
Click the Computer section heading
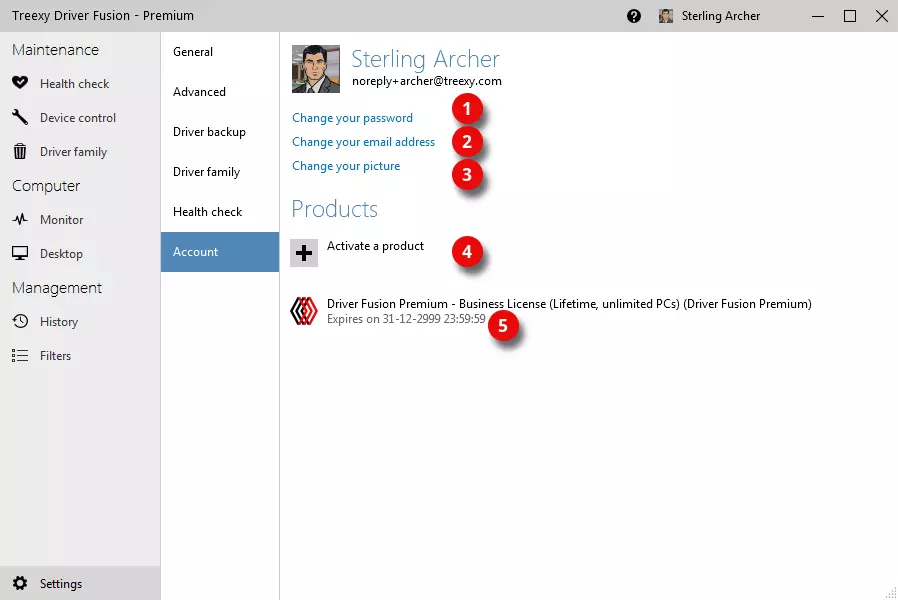pos(46,186)
